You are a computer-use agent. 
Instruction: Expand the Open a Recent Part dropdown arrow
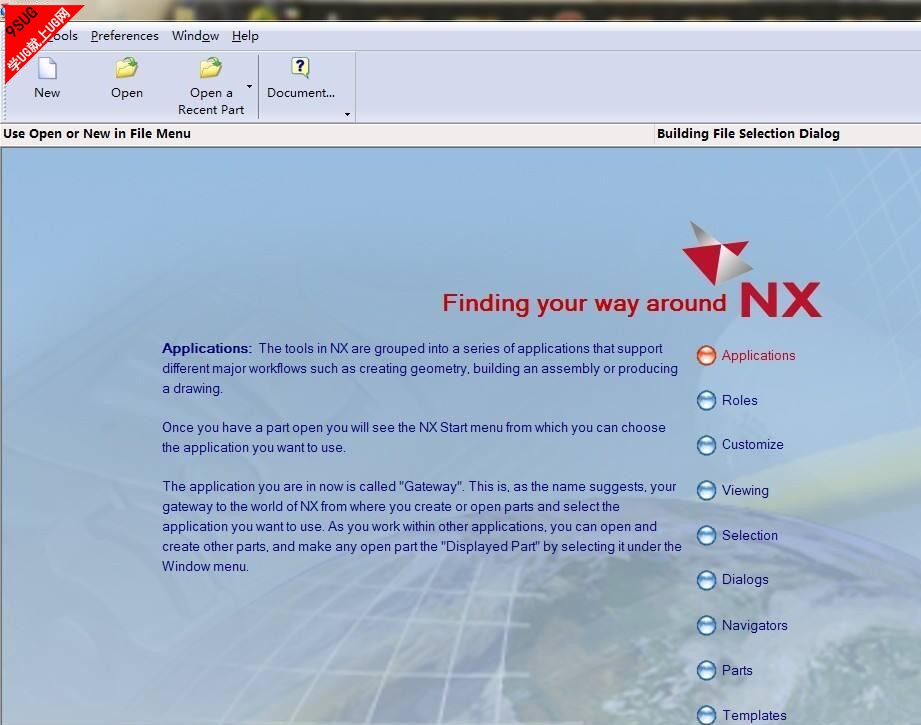250,86
